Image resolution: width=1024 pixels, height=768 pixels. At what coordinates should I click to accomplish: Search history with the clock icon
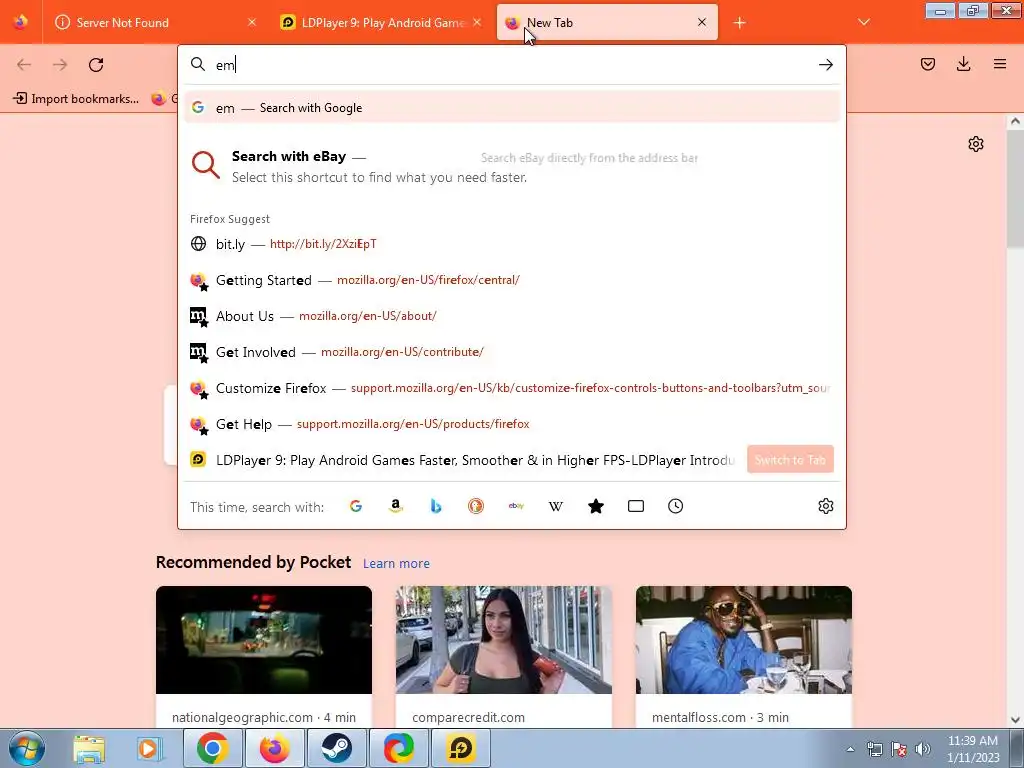coord(675,506)
